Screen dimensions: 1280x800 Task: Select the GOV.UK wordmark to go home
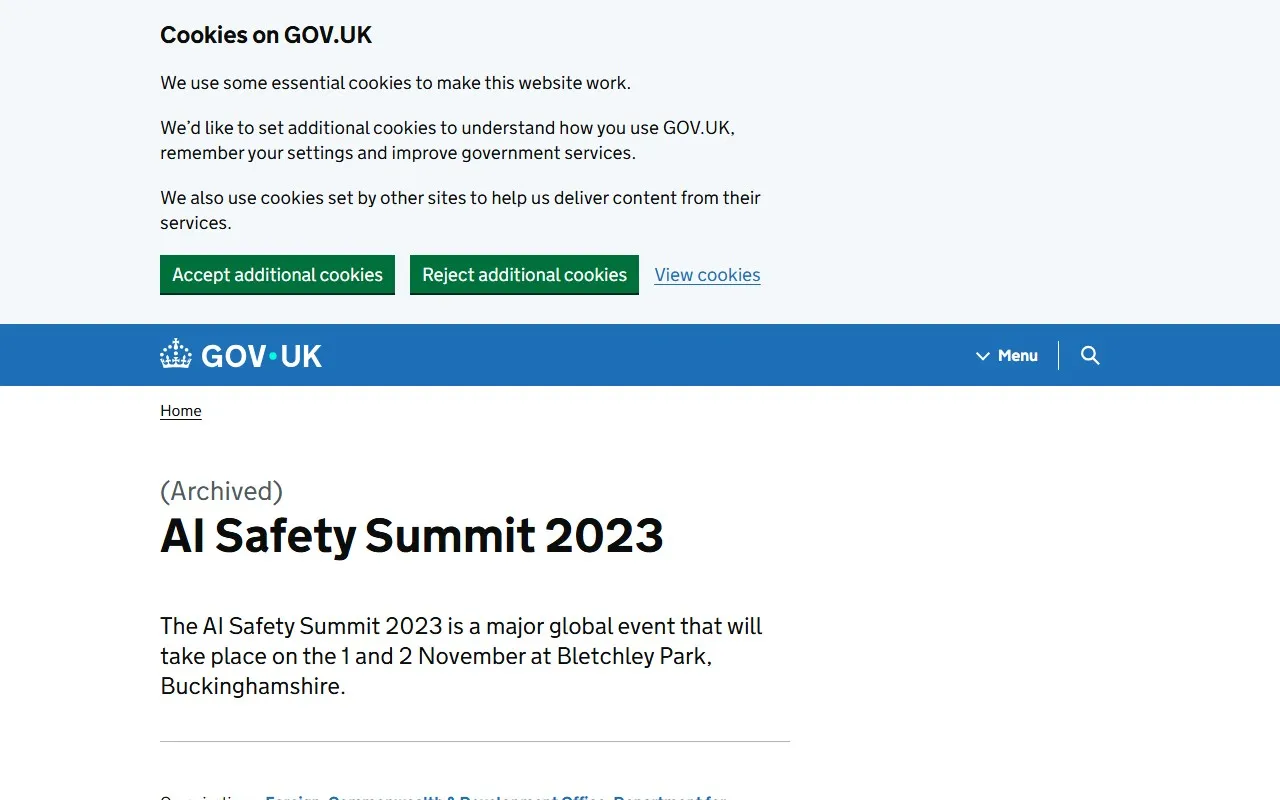[261, 355]
